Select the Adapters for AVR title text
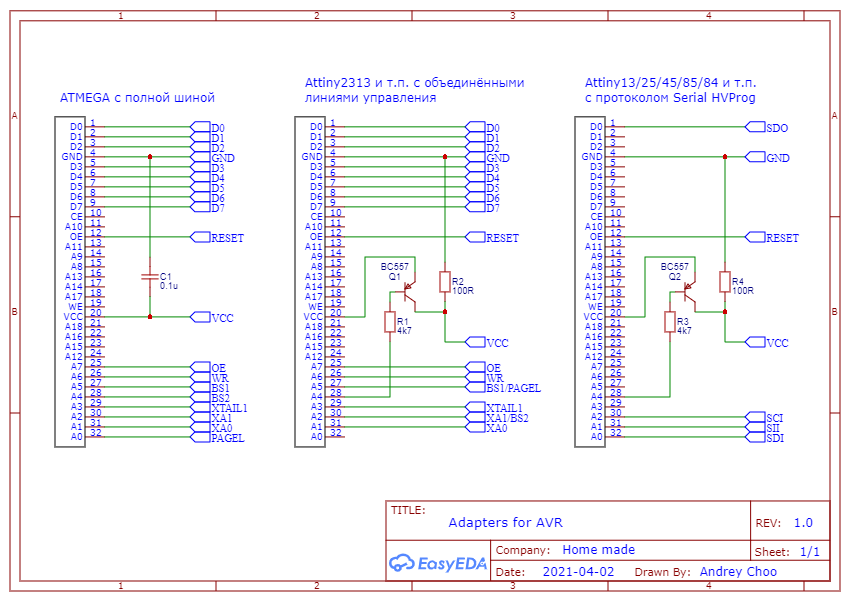 (505, 522)
